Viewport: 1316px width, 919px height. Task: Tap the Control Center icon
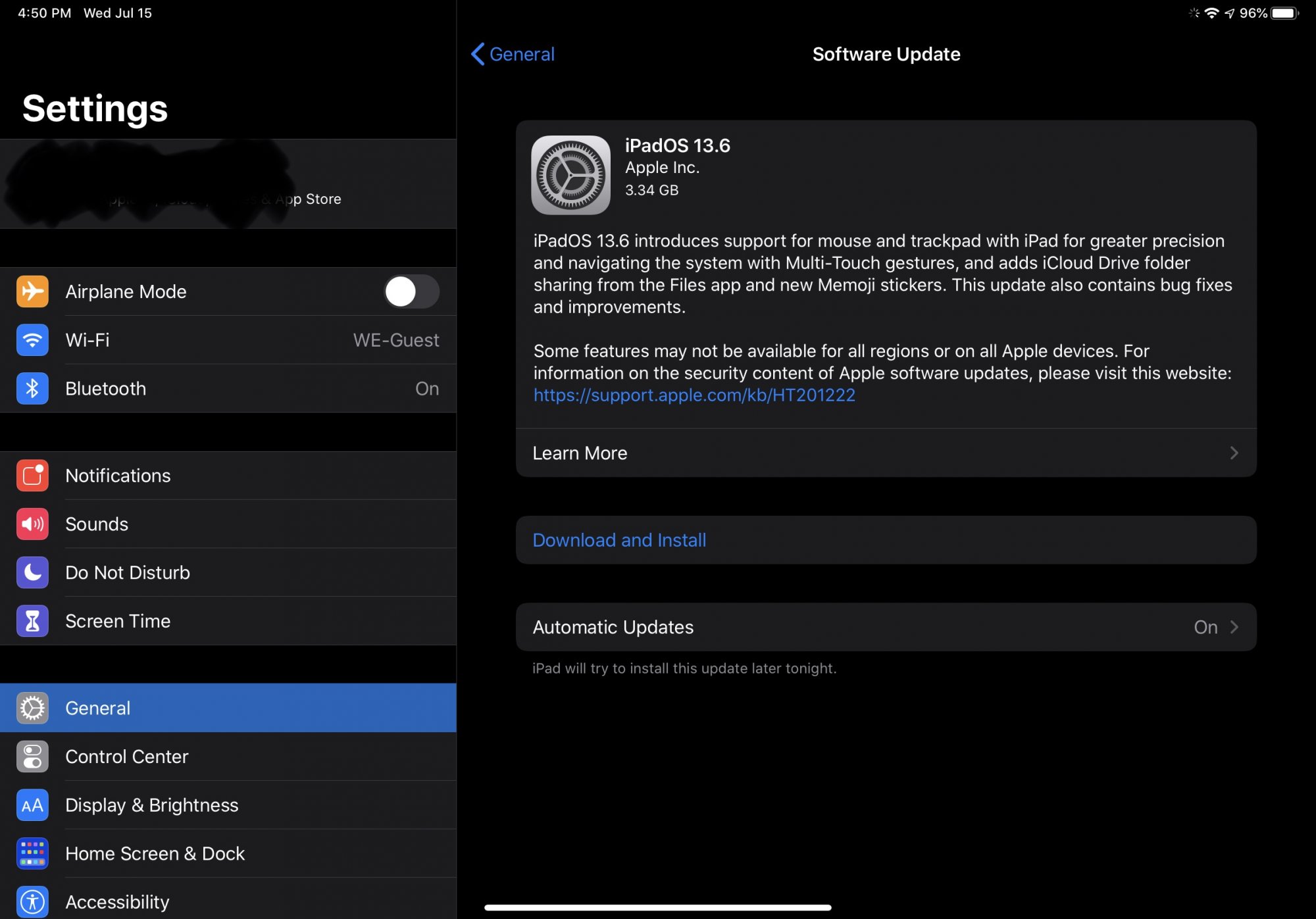(x=32, y=757)
